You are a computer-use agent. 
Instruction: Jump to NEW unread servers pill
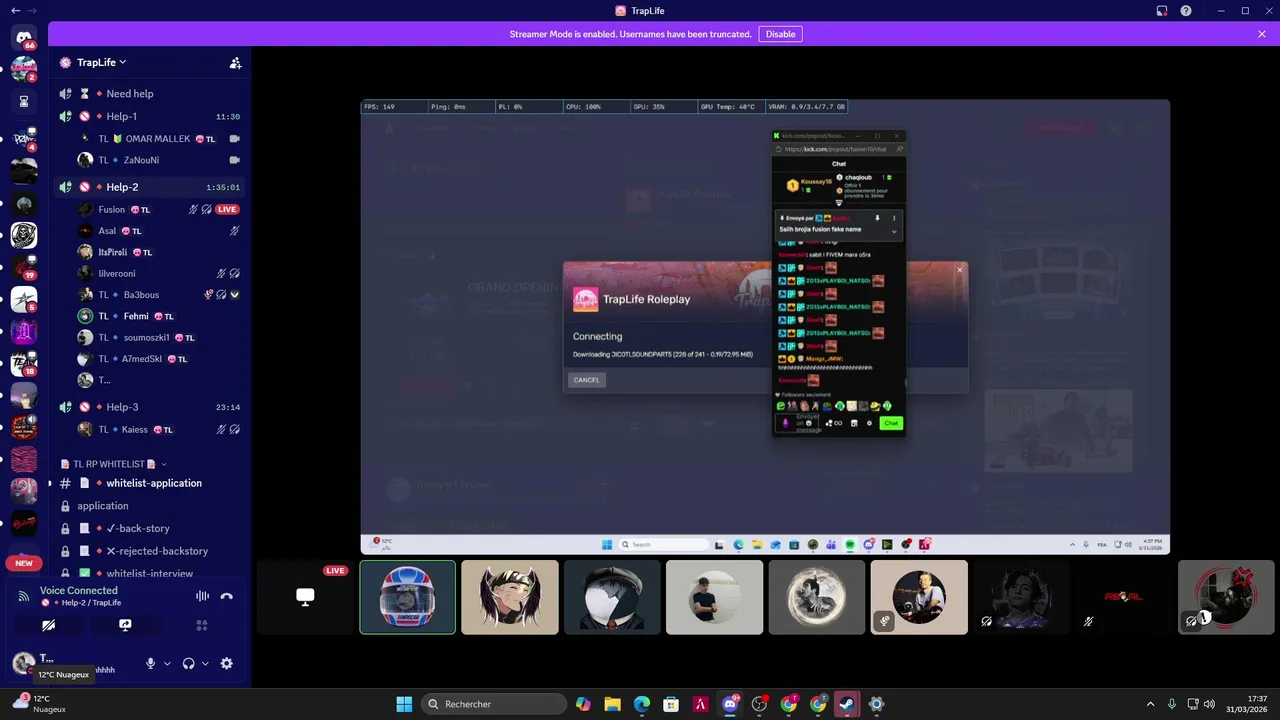[24, 563]
